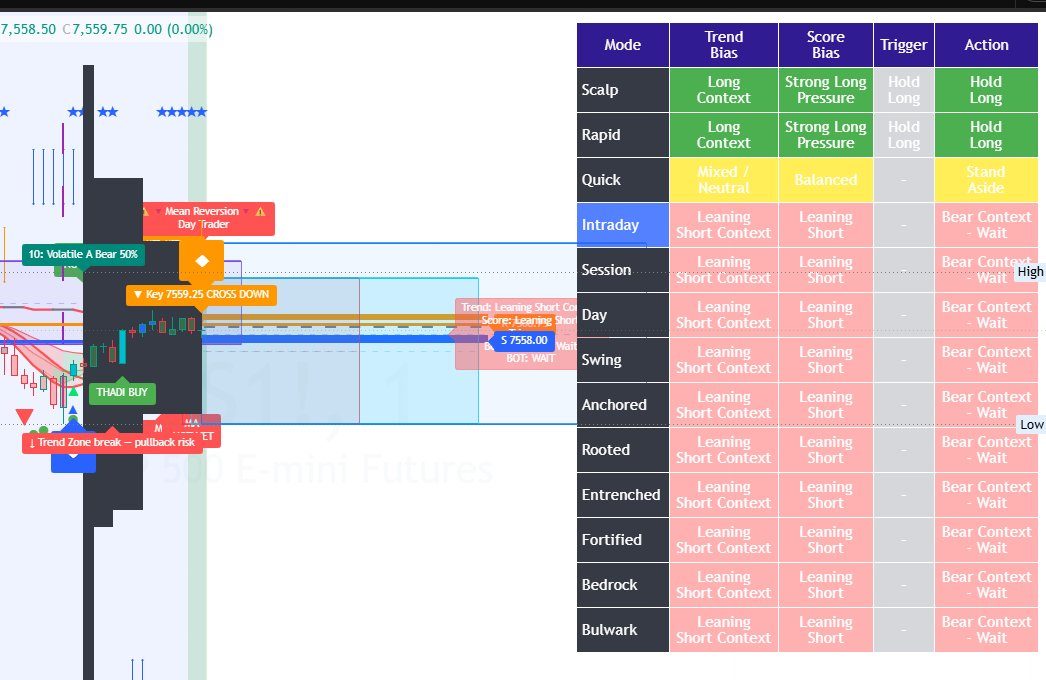Click the Mode column header
Image resolution: width=1046 pixels, height=680 pixels.
[622, 45]
